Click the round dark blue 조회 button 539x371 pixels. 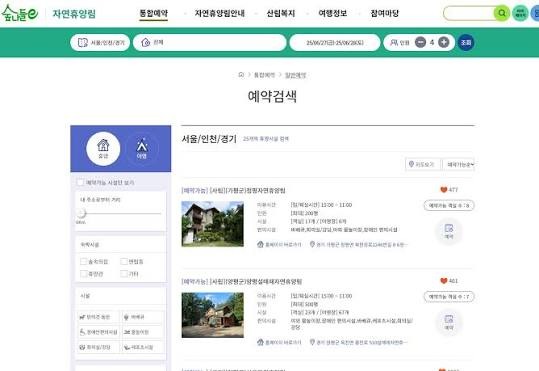point(466,43)
